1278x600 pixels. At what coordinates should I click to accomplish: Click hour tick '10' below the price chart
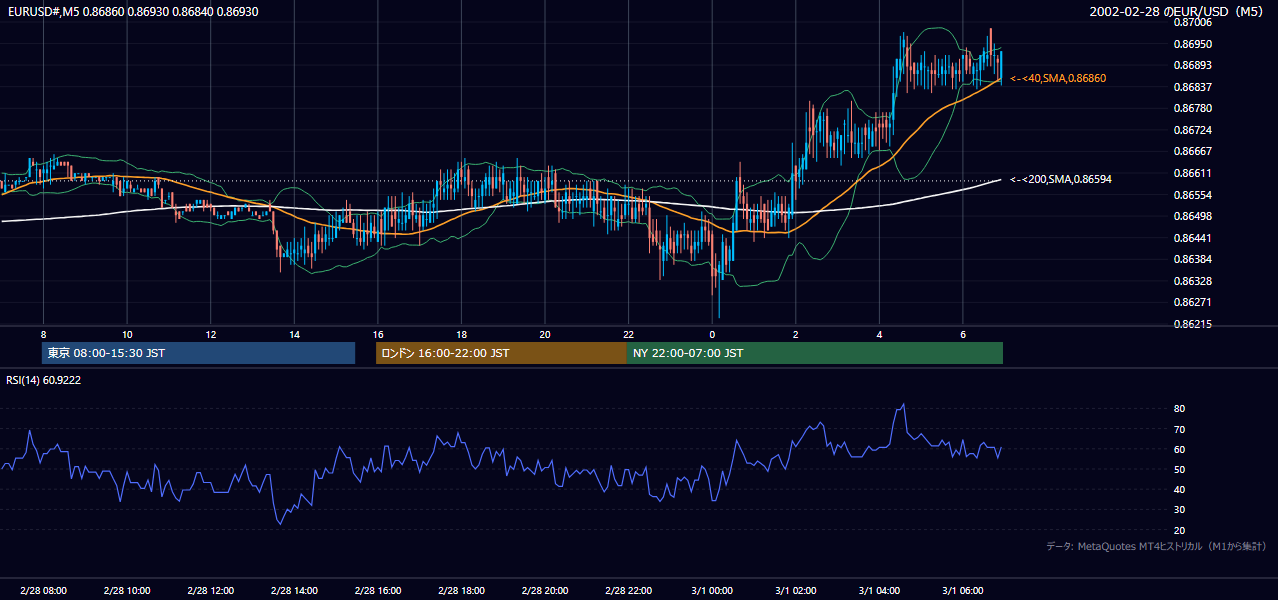tap(127, 334)
